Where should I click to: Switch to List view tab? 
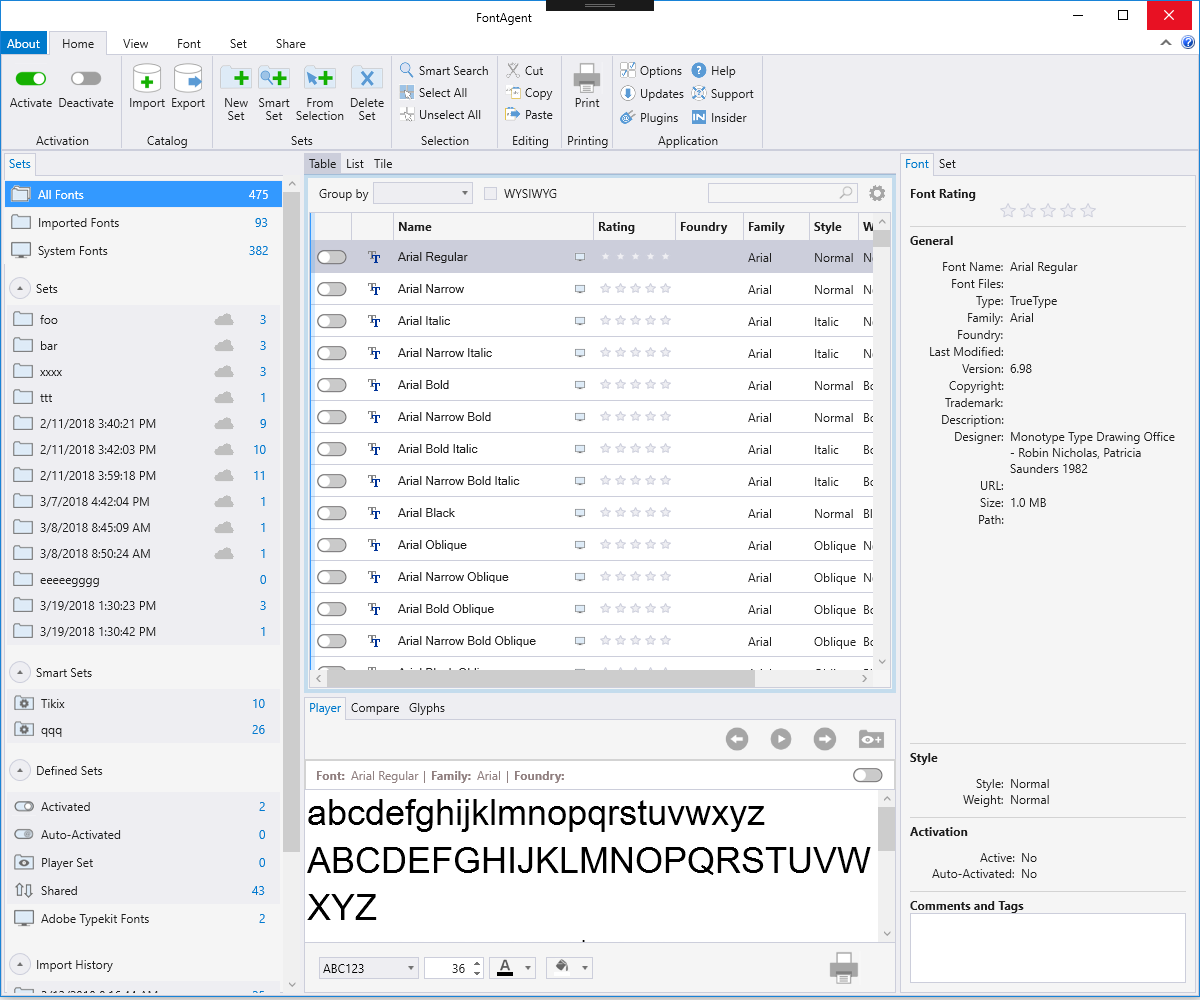click(355, 164)
